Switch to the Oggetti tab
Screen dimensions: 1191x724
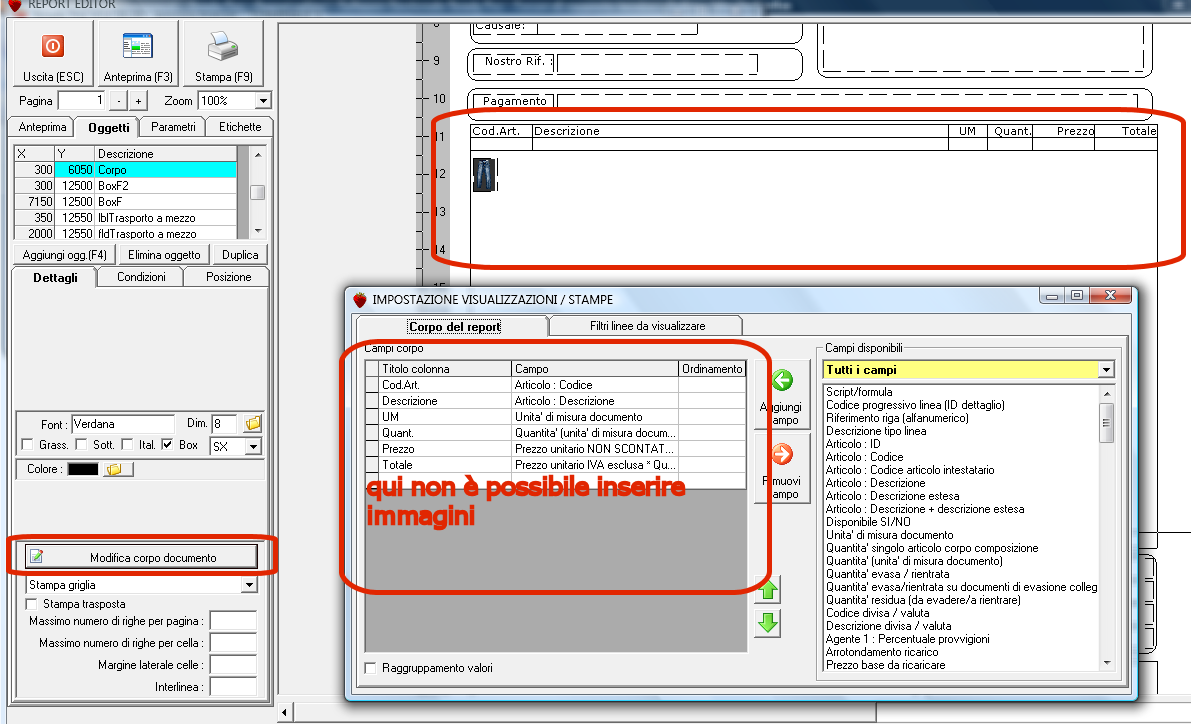pos(109,128)
